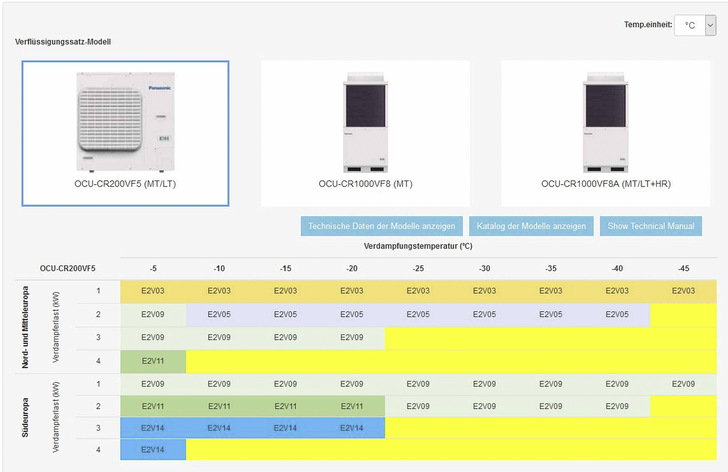Choose Südeuropa row 3 E2V14 under -5
Image resolution: width=728 pixels, height=472 pixels.
coord(153,428)
